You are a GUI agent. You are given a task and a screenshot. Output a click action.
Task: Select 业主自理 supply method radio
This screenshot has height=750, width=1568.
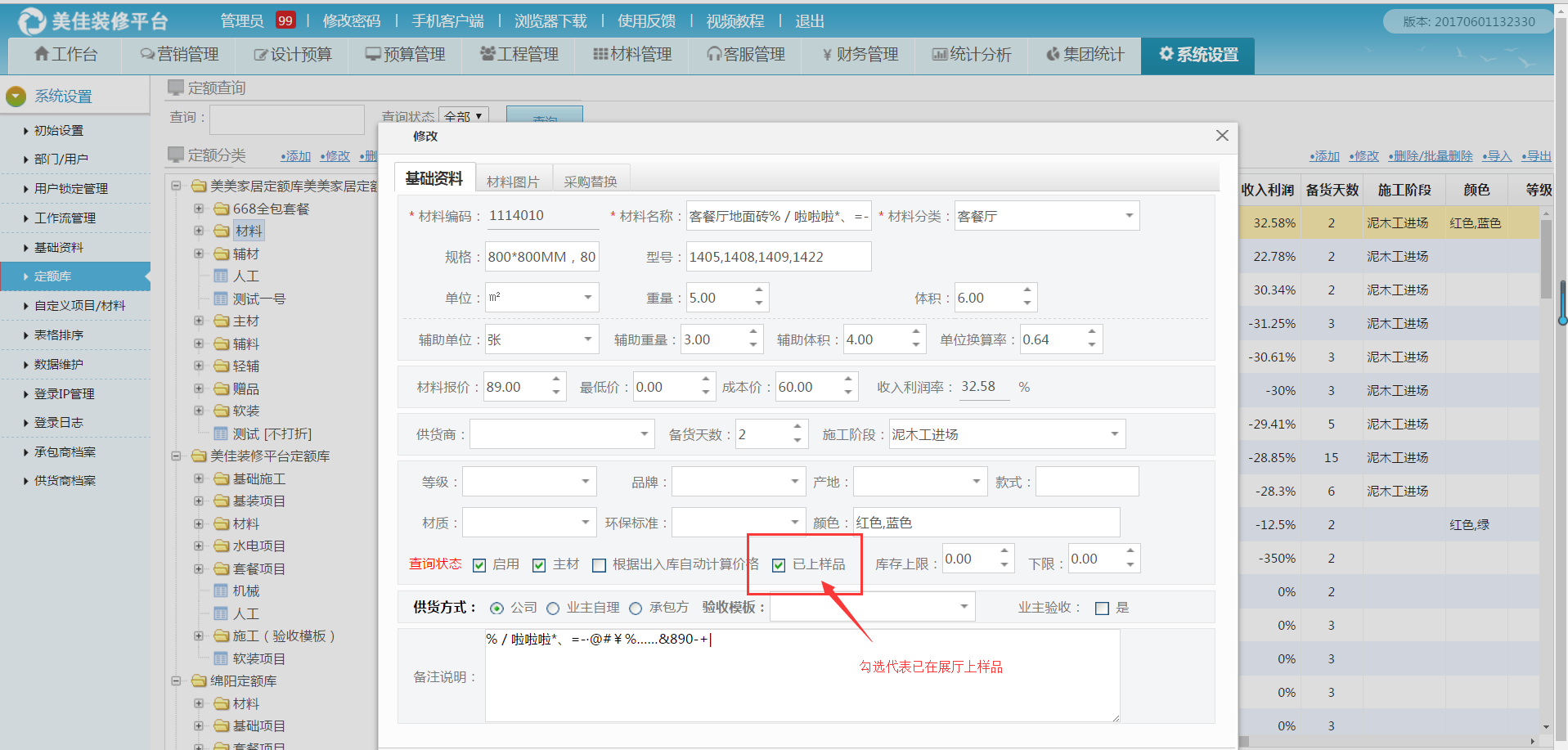tap(553, 609)
